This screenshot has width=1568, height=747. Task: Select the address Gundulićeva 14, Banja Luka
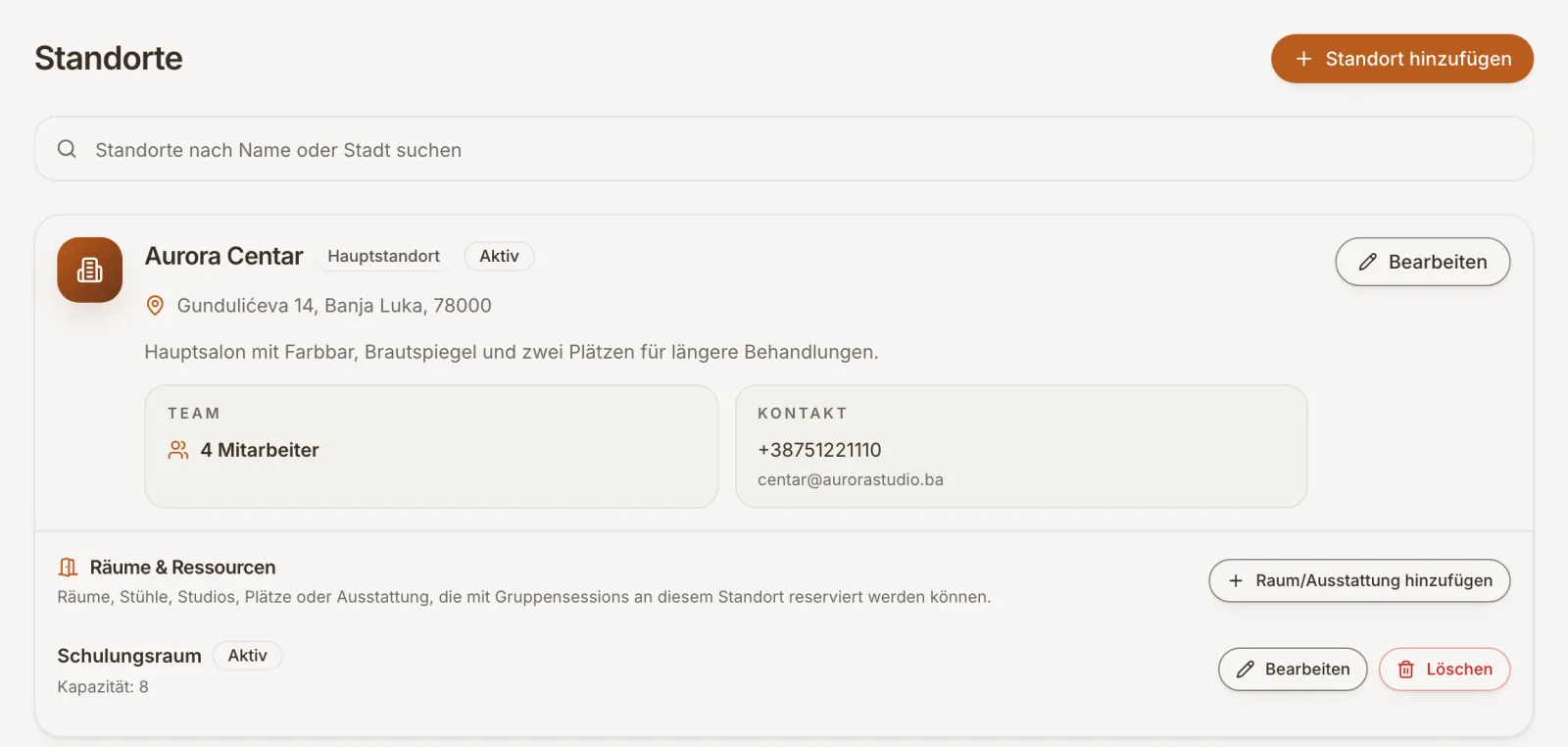[x=334, y=305]
